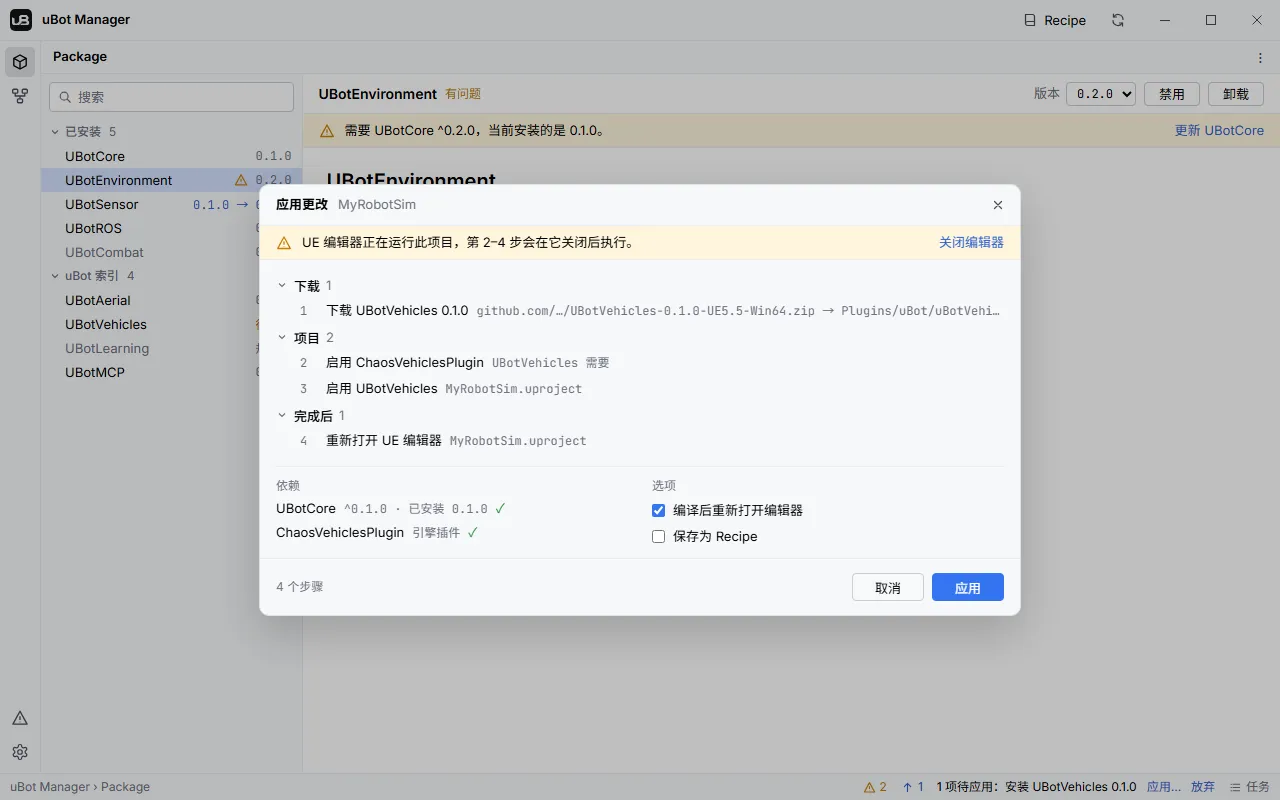Click the 禁用 button
1280x800 pixels.
tap(1171, 94)
